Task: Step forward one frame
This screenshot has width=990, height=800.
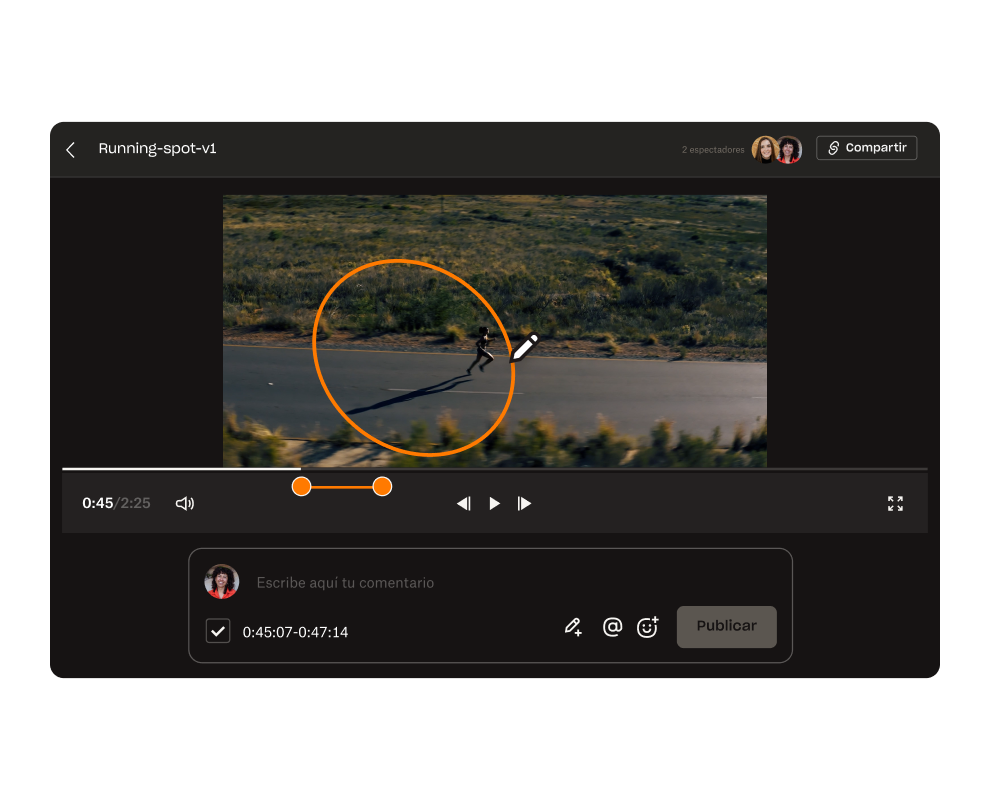Action: (525, 503)
